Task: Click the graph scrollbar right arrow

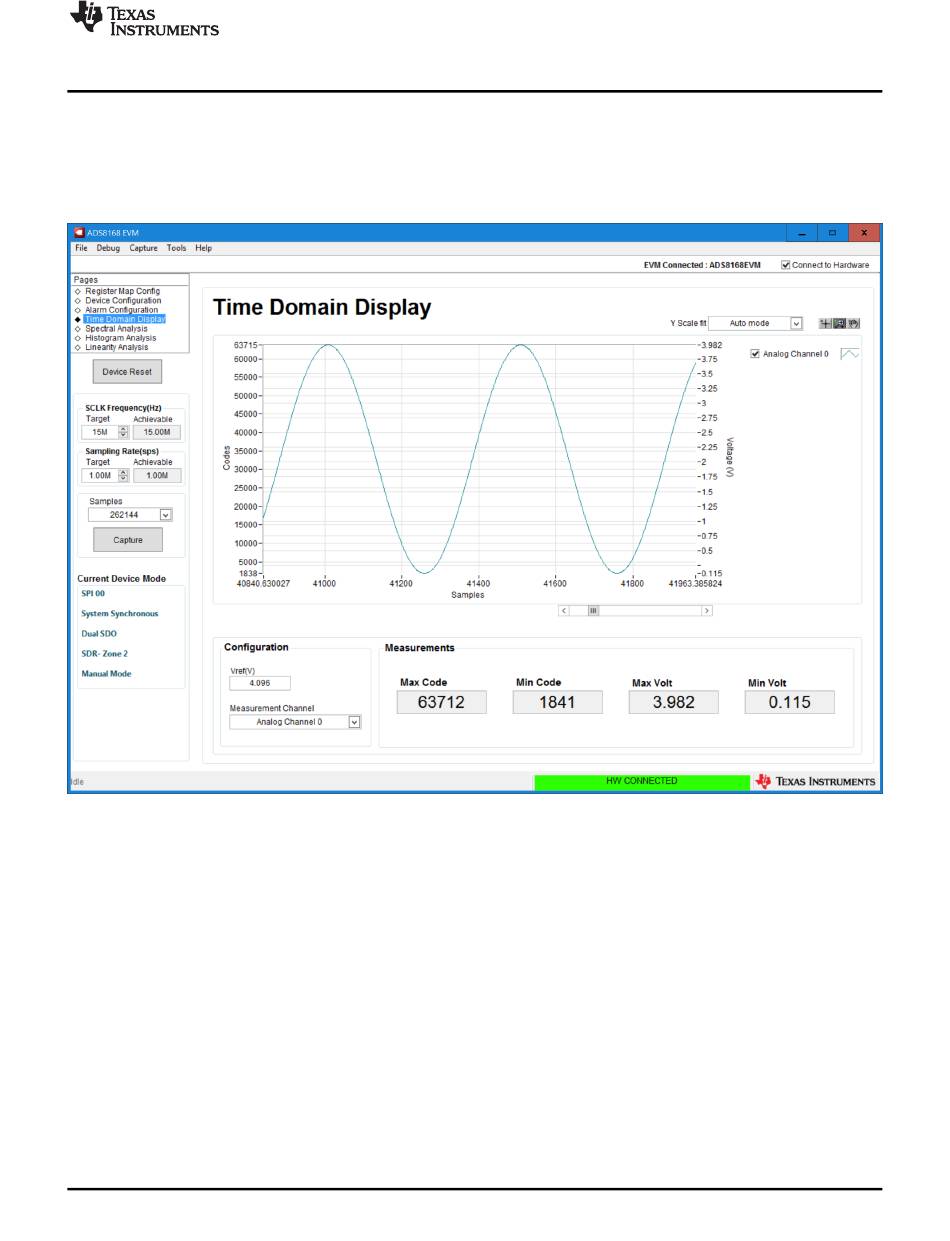Action: click(707, 610)
